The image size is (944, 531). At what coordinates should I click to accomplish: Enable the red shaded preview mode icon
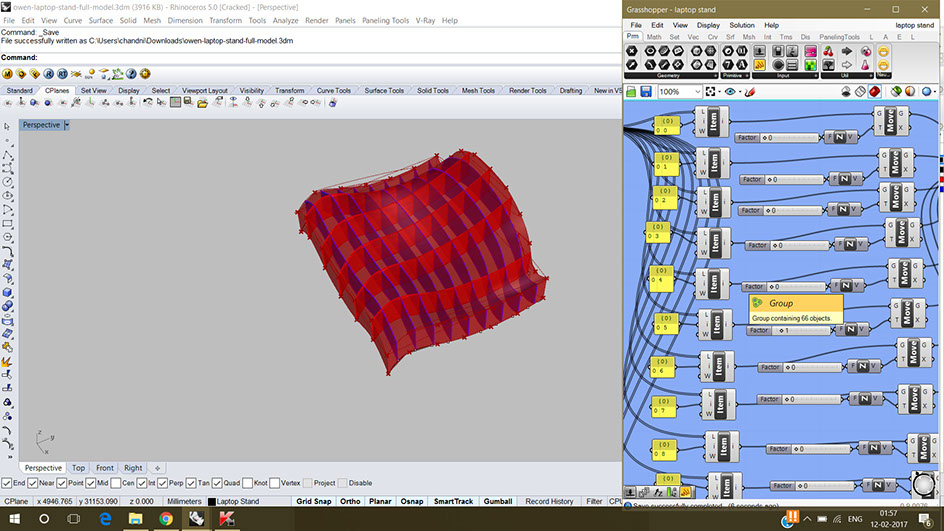[875, 92]
